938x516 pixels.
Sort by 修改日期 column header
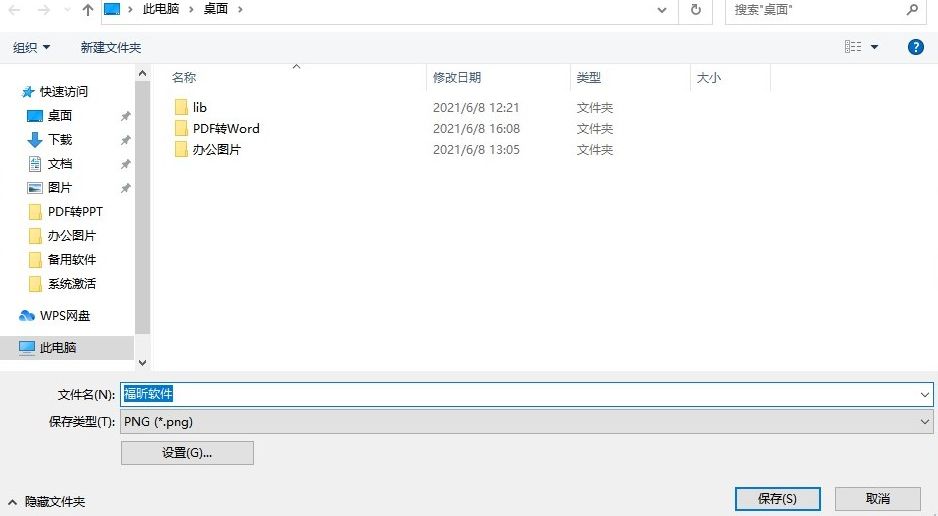pyautogui.click(x=457, y=77)
